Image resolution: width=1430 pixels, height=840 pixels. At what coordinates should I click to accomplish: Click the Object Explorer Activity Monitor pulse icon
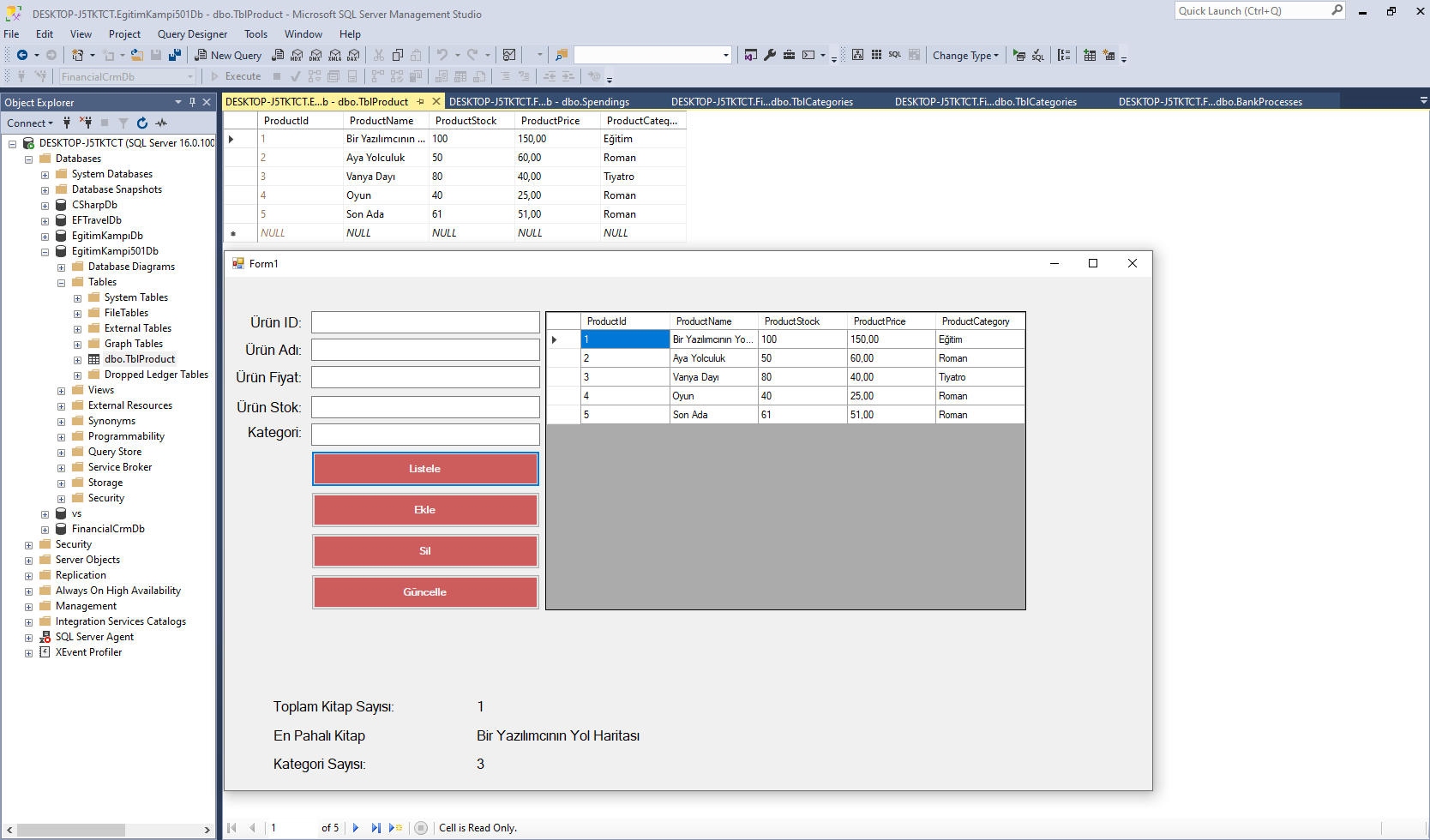[161, 123]
